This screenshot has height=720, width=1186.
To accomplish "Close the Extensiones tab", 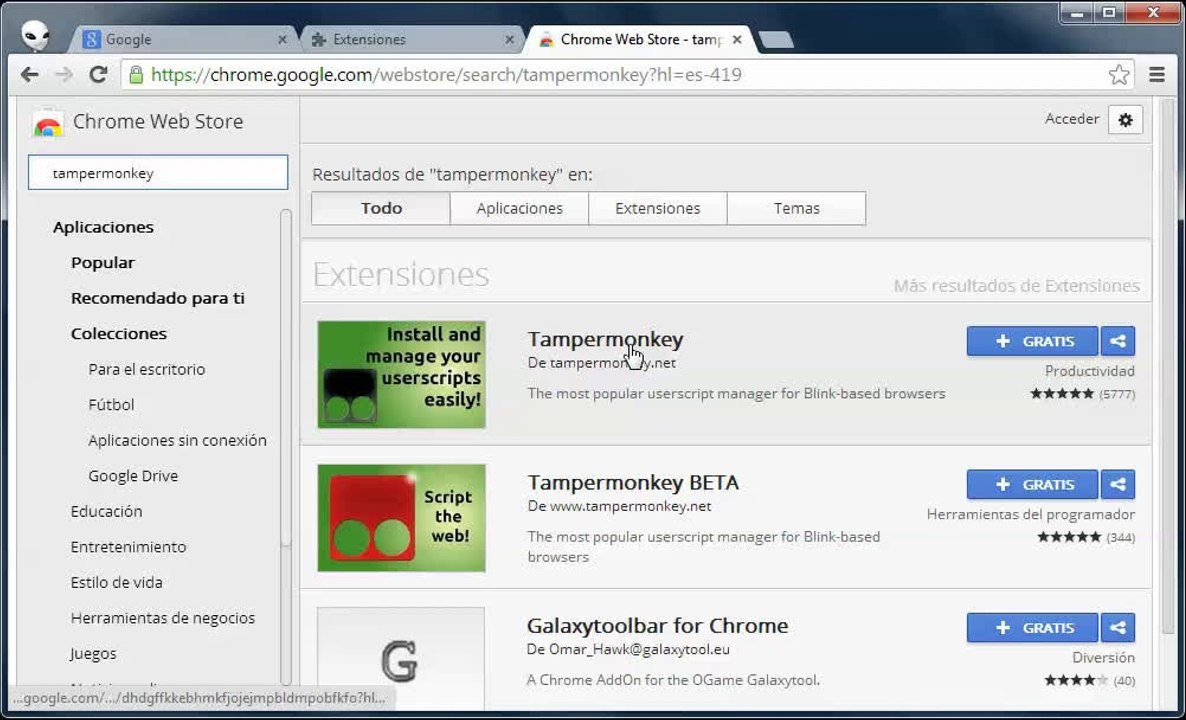I will click(x=510, y=39).
